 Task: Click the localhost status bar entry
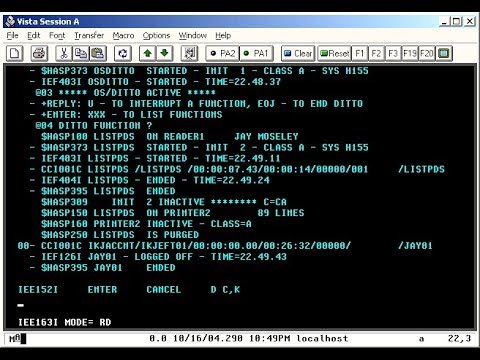[x=322, y=339]
